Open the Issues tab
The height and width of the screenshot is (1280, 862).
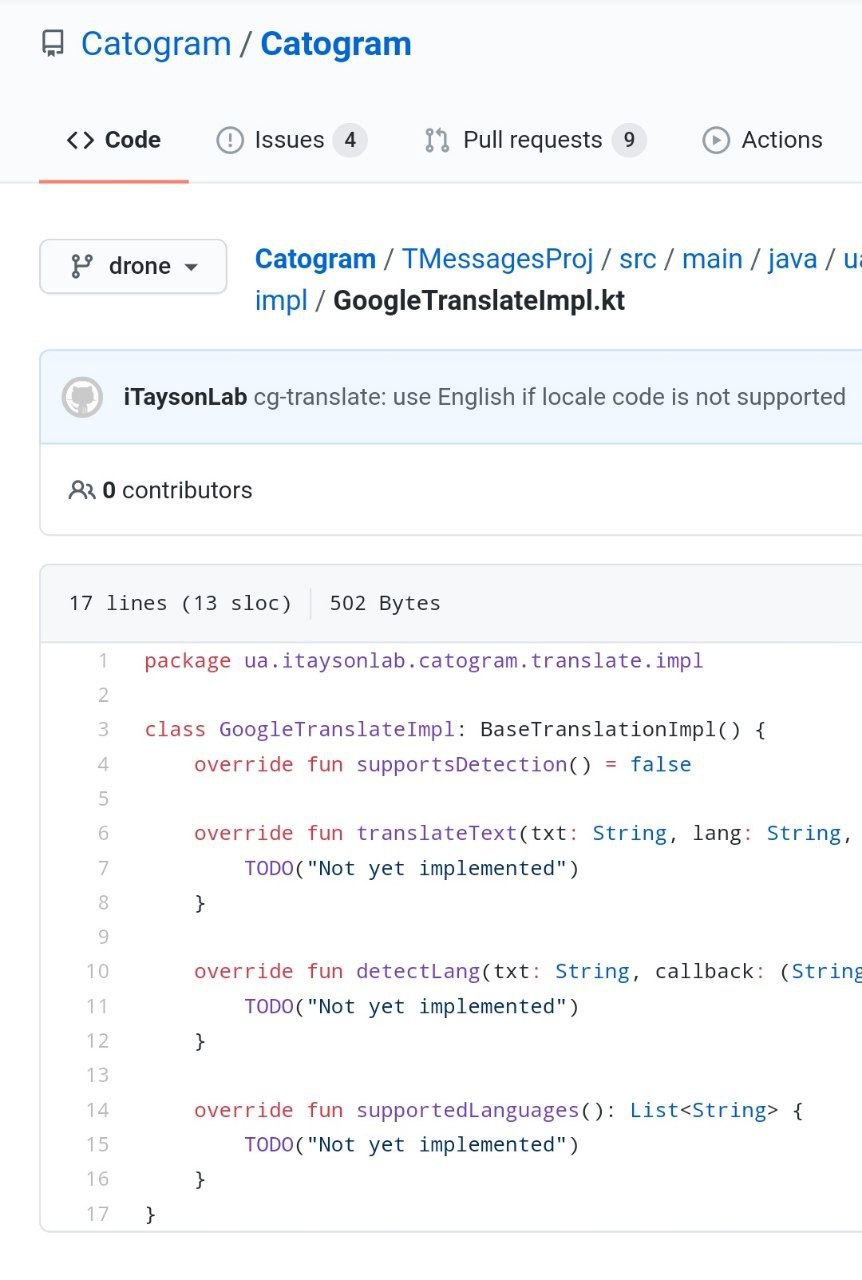point(292,140)
